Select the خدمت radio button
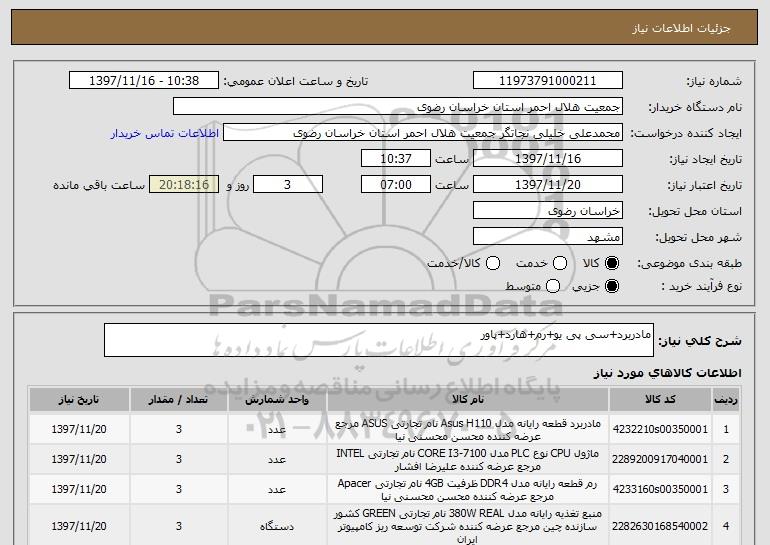This screenshot has height=545, width=770. point(560,263)
